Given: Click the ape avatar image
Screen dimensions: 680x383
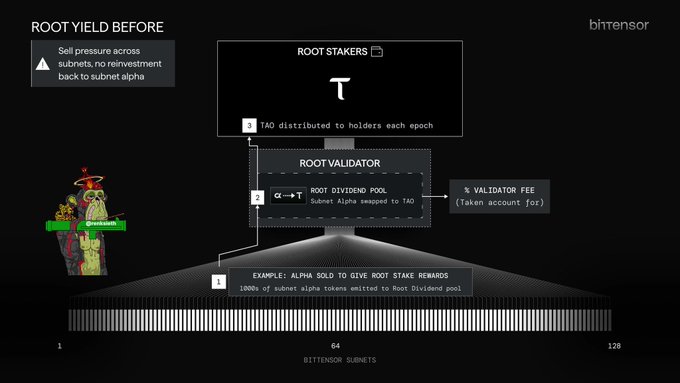Looking at the screenshot, I should tap(86, 221).
